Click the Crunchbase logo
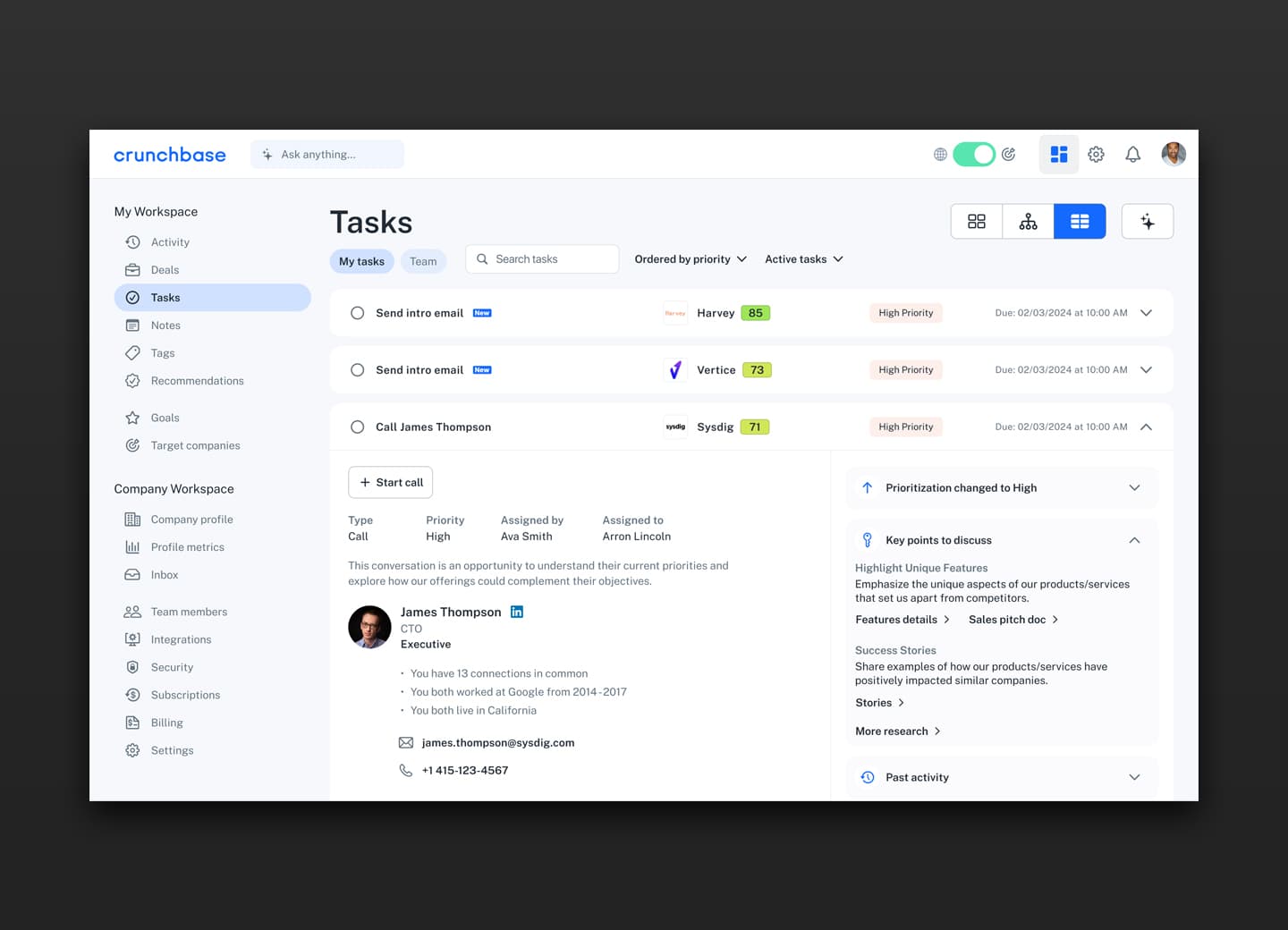The width and height of the screenshot is (1288, 930). (x=169, y=155)
